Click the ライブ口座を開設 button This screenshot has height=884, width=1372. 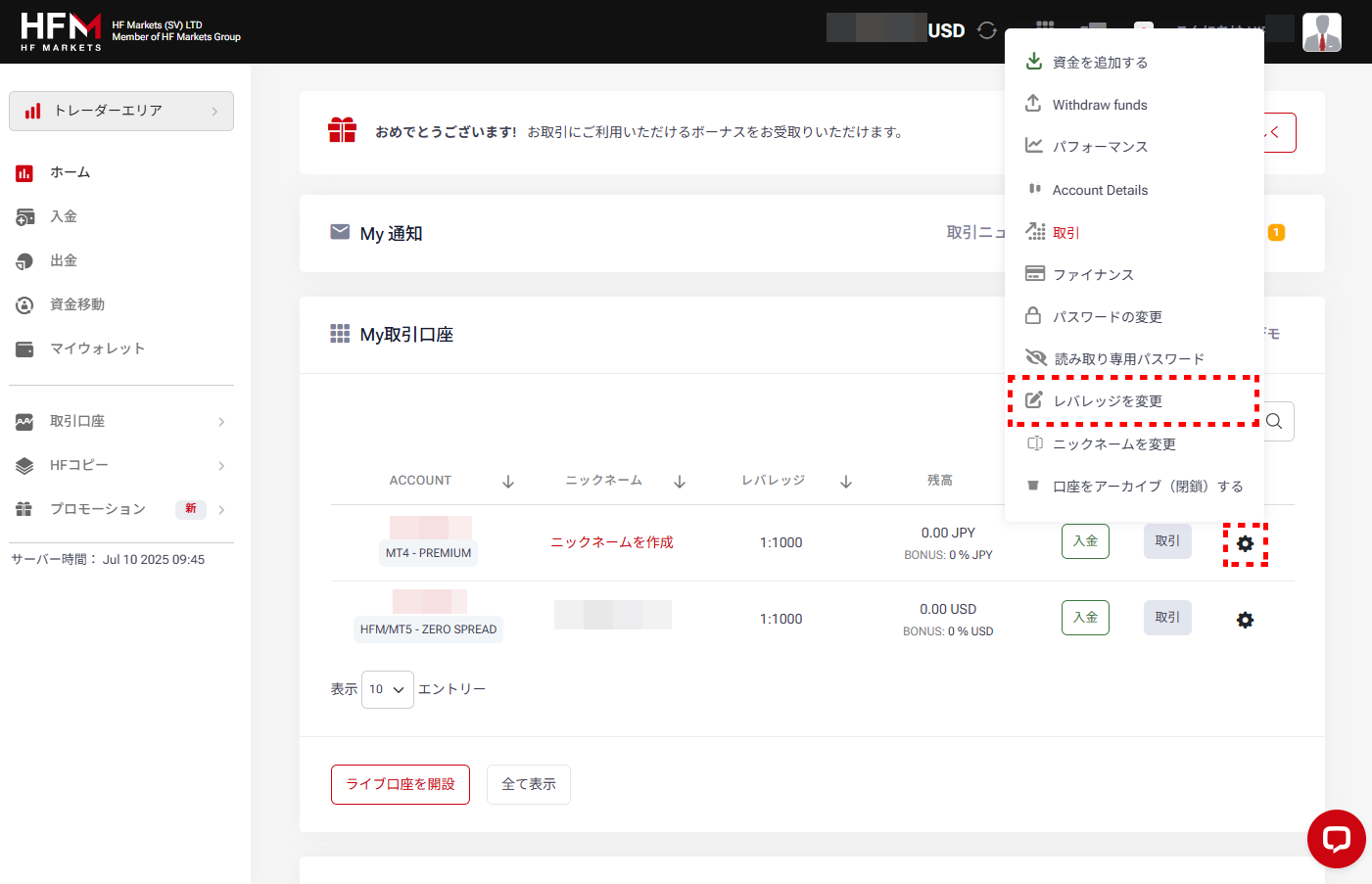(x=401, y=784)
